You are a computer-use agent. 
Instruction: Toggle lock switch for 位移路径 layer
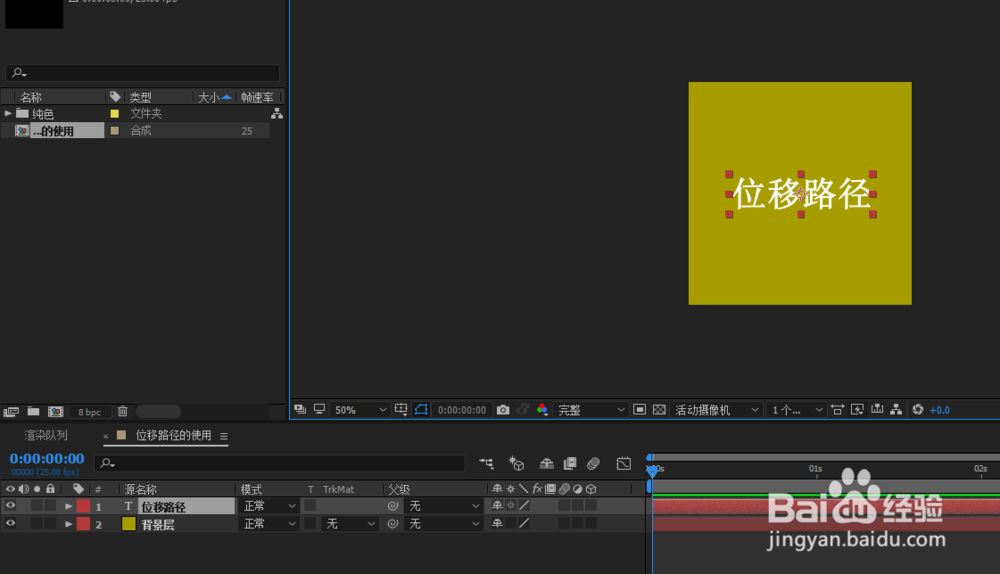coord(50,506)
